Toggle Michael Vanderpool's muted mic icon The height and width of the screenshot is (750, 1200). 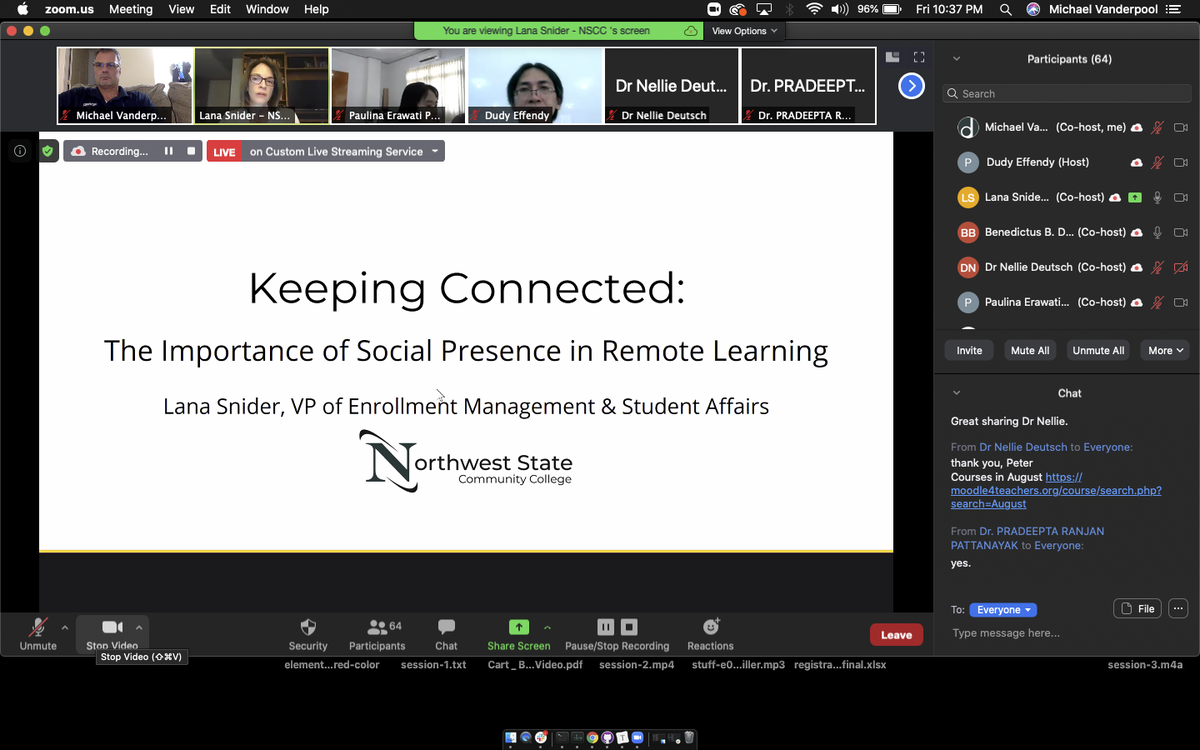[1158, 127]
